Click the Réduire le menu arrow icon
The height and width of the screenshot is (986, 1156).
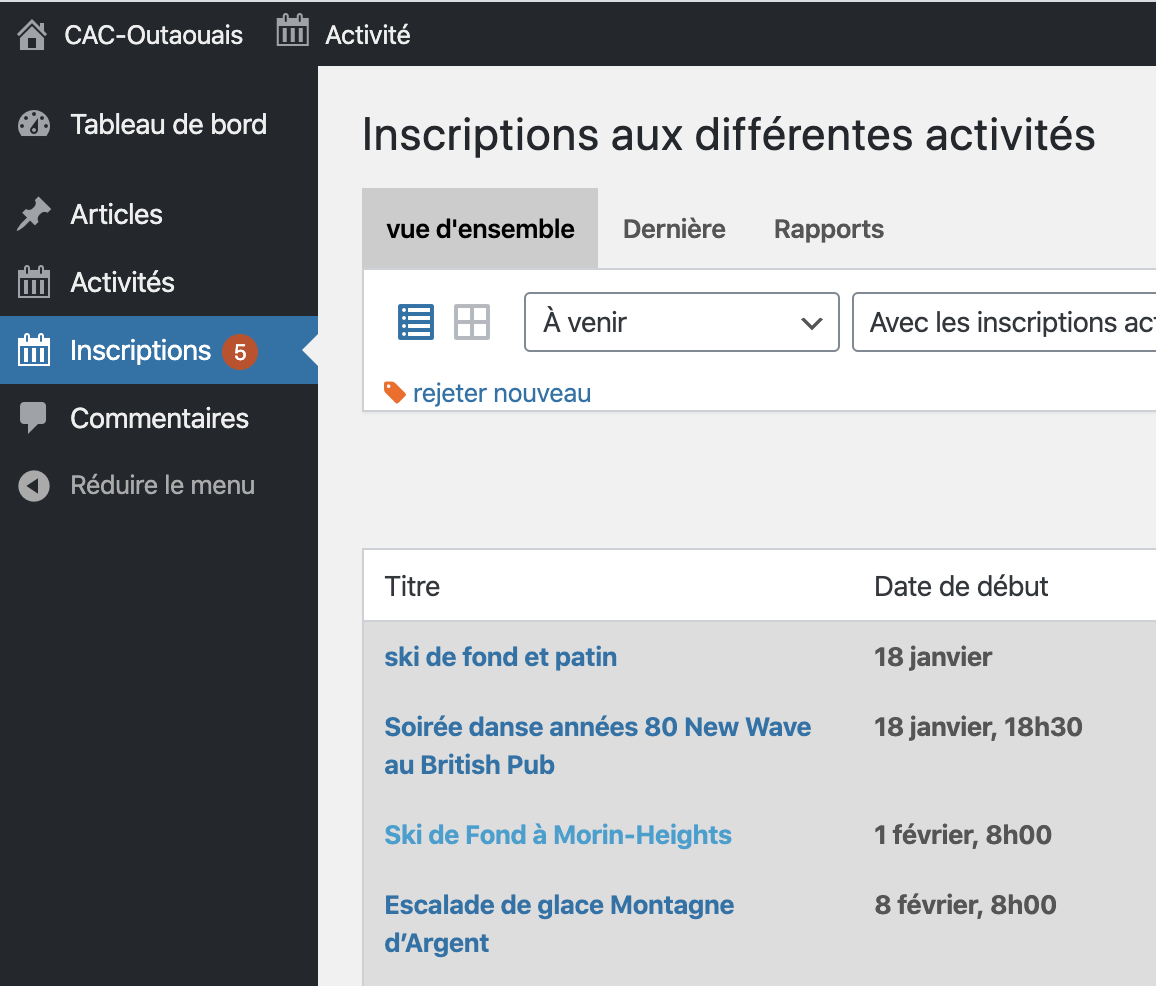tap(34, 486)
